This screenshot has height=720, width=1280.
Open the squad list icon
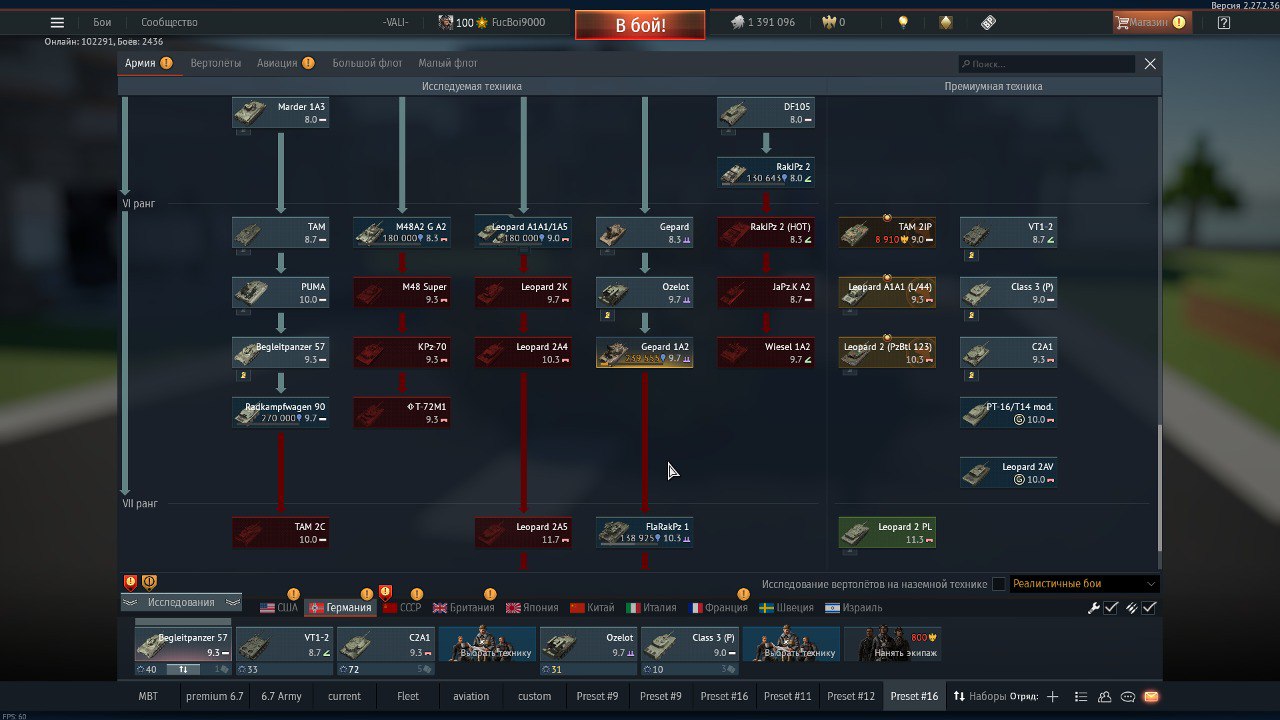coord(1081,696)
